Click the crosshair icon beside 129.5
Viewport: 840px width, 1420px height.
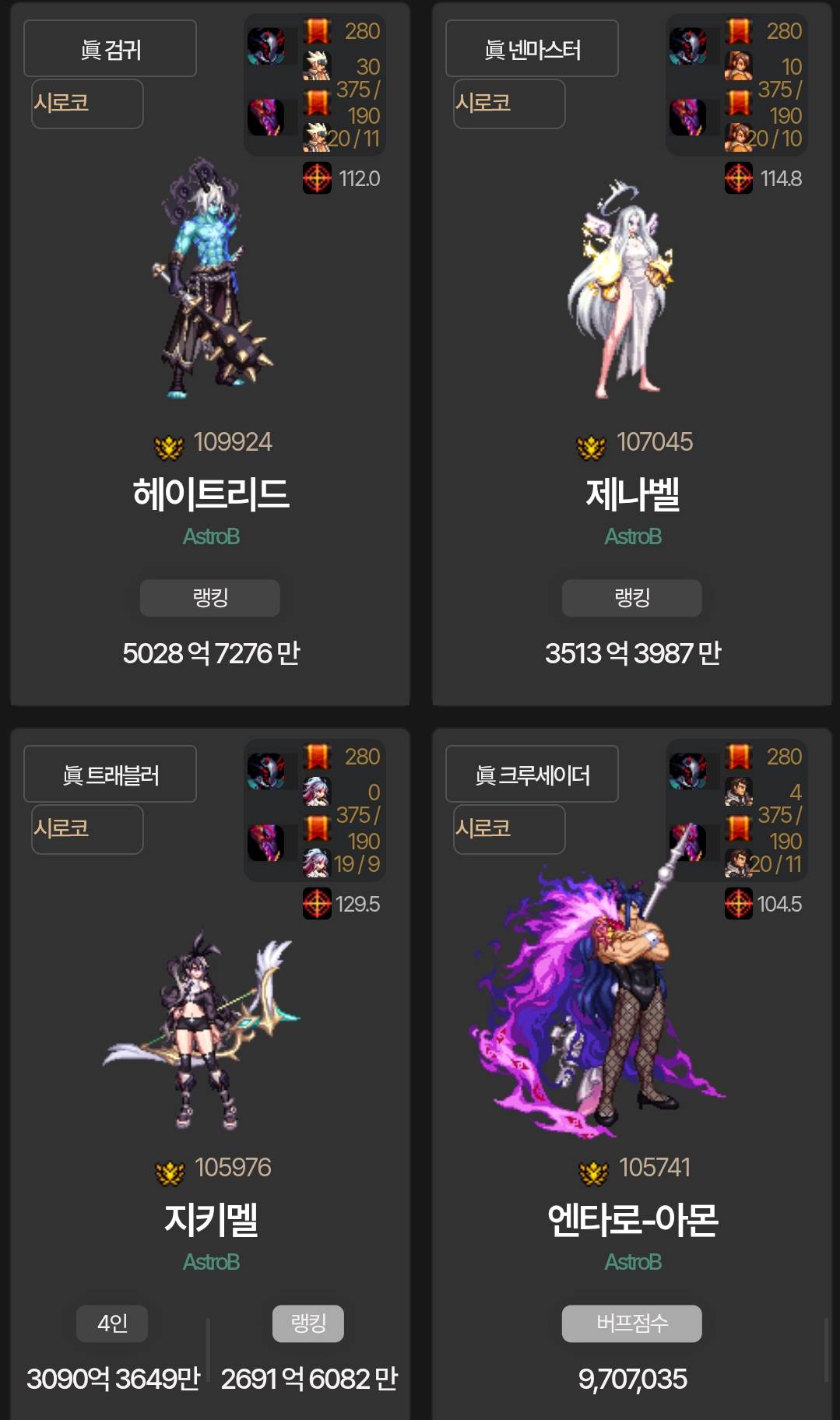(x=317, y=904)
